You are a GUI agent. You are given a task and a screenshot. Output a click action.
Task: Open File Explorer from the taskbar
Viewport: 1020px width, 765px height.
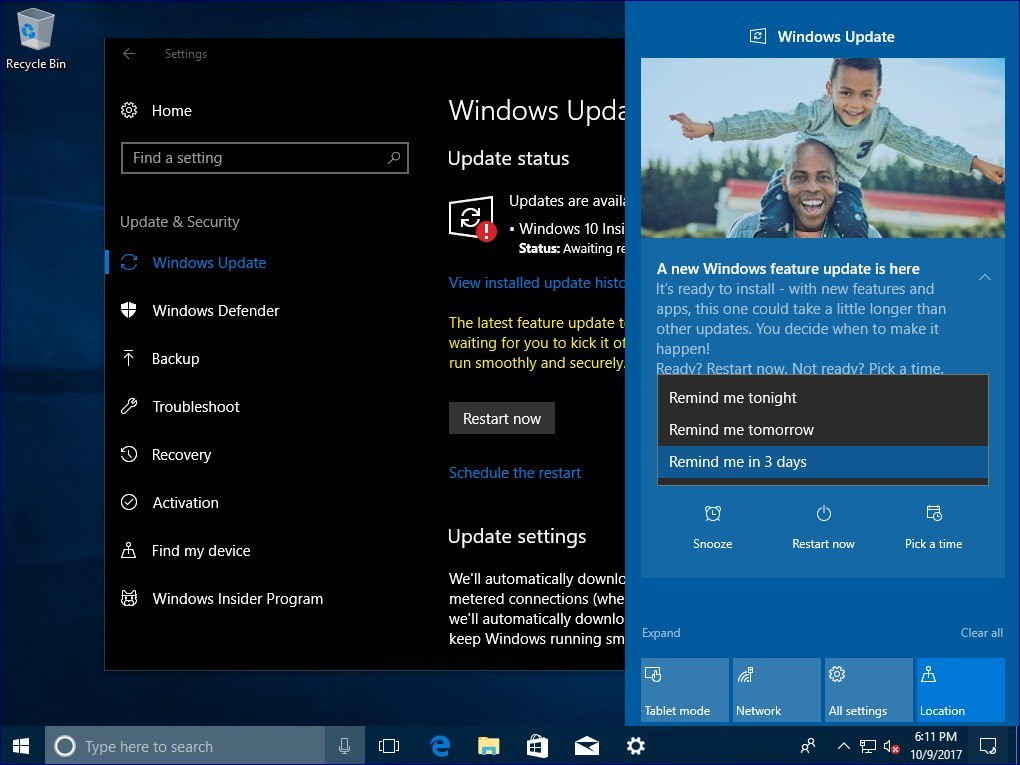489,745
